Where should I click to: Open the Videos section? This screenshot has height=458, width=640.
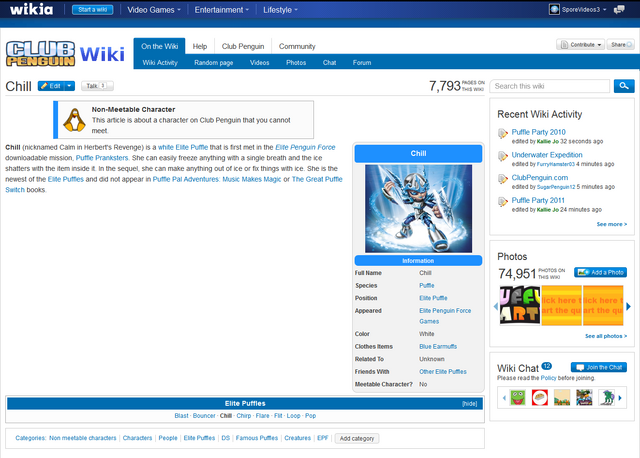tap(259, 62)
